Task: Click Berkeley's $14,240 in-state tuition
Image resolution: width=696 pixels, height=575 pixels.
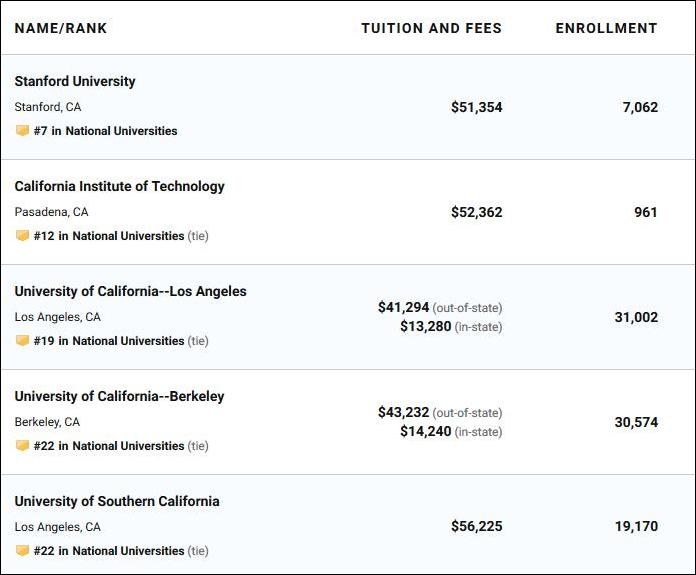Action: (425, 432)
